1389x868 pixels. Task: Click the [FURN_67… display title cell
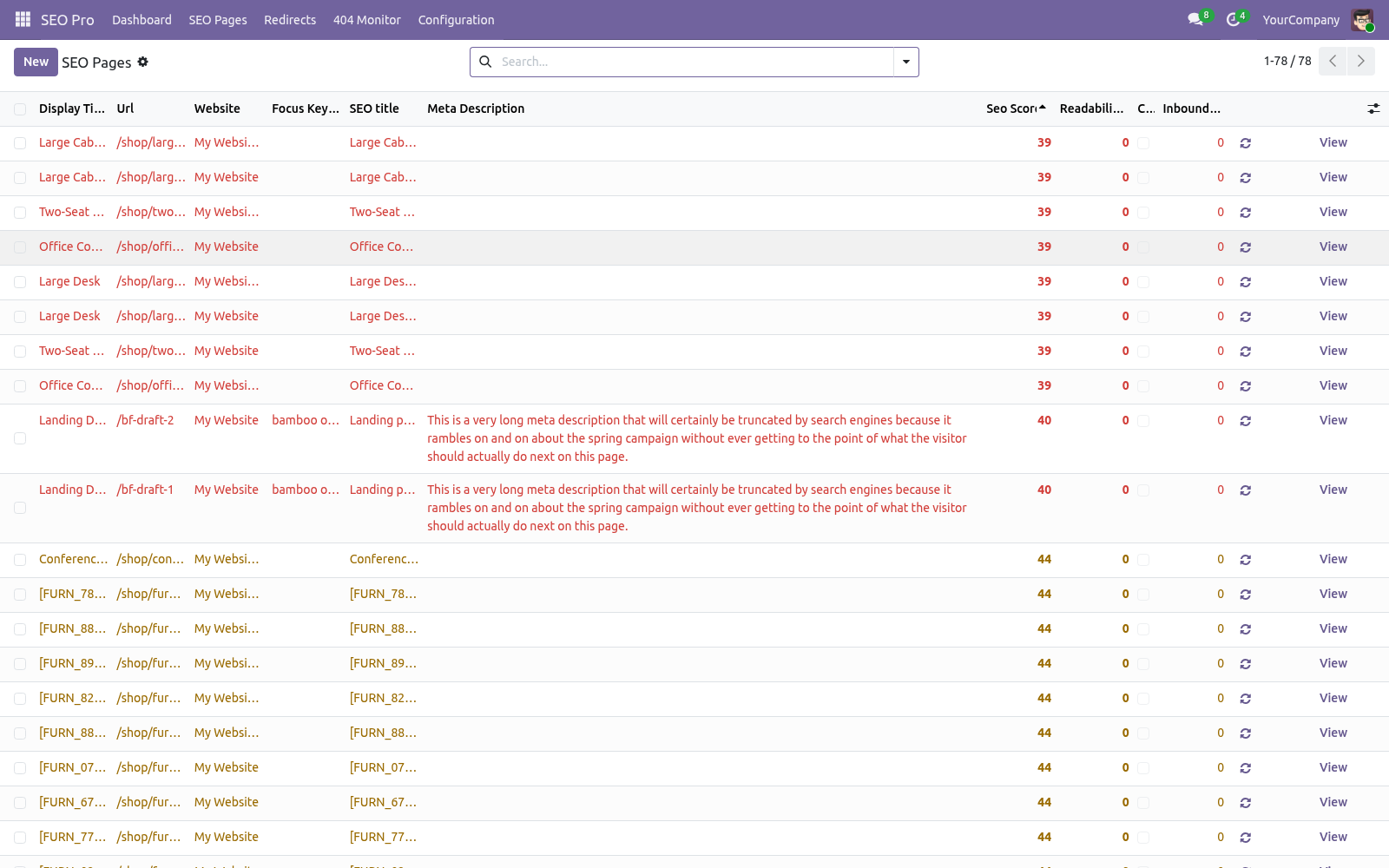pyautogui.click(x=72, y=802)
